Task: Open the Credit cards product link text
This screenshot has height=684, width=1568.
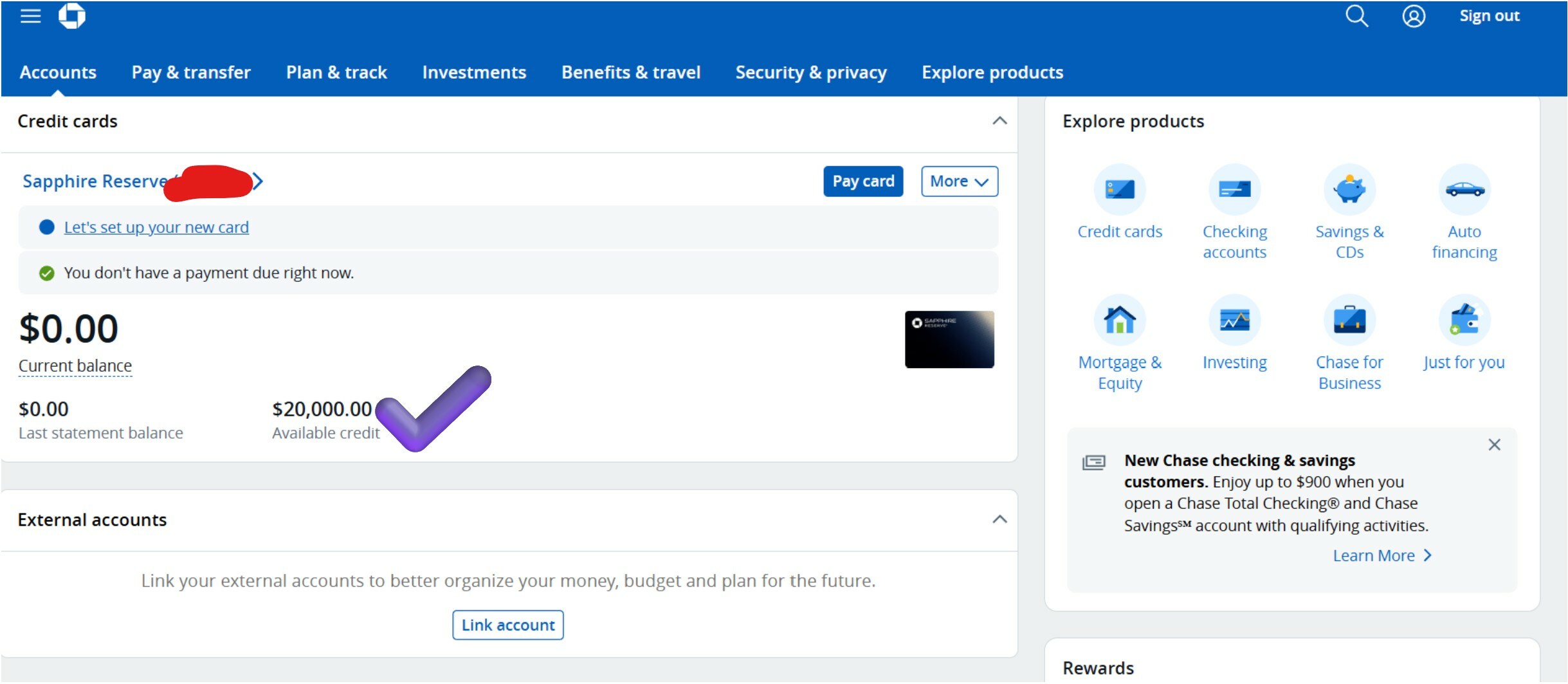Action: pos(1120,232)
